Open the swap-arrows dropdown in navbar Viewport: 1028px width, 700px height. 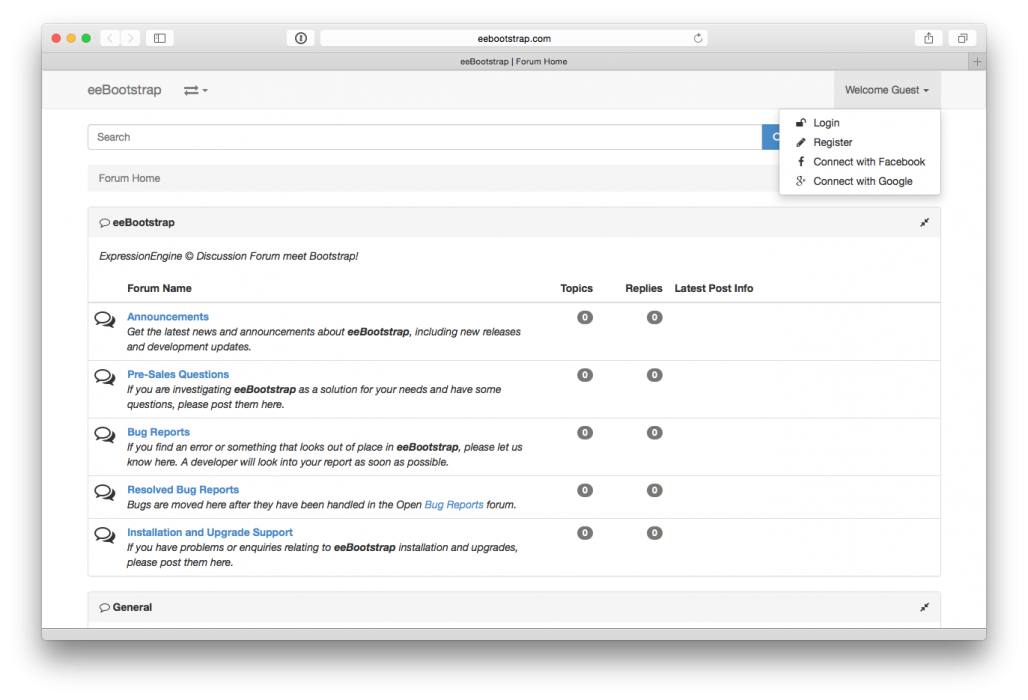point(195,90)
